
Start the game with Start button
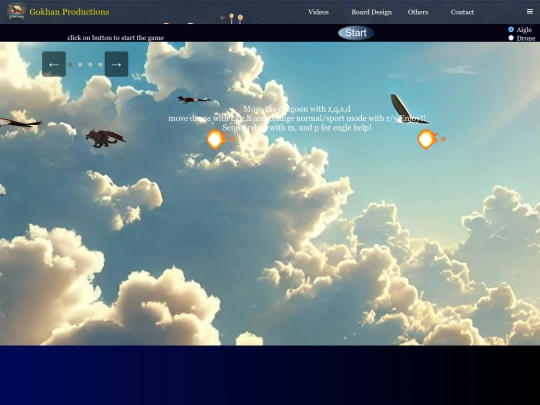coord(356,33)
